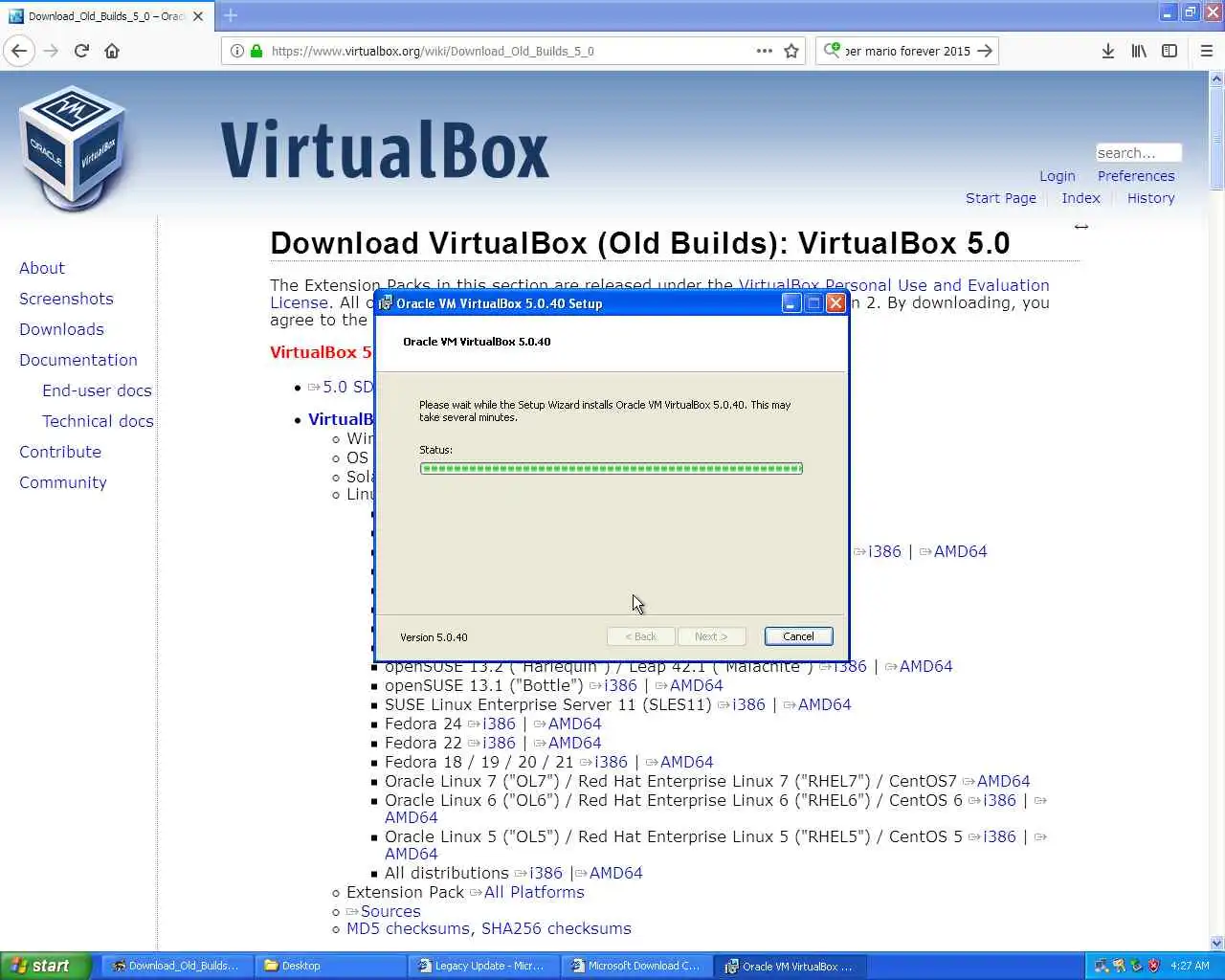Open Technical docs sidebar link

pyautogui.click(x=98, y=421)
